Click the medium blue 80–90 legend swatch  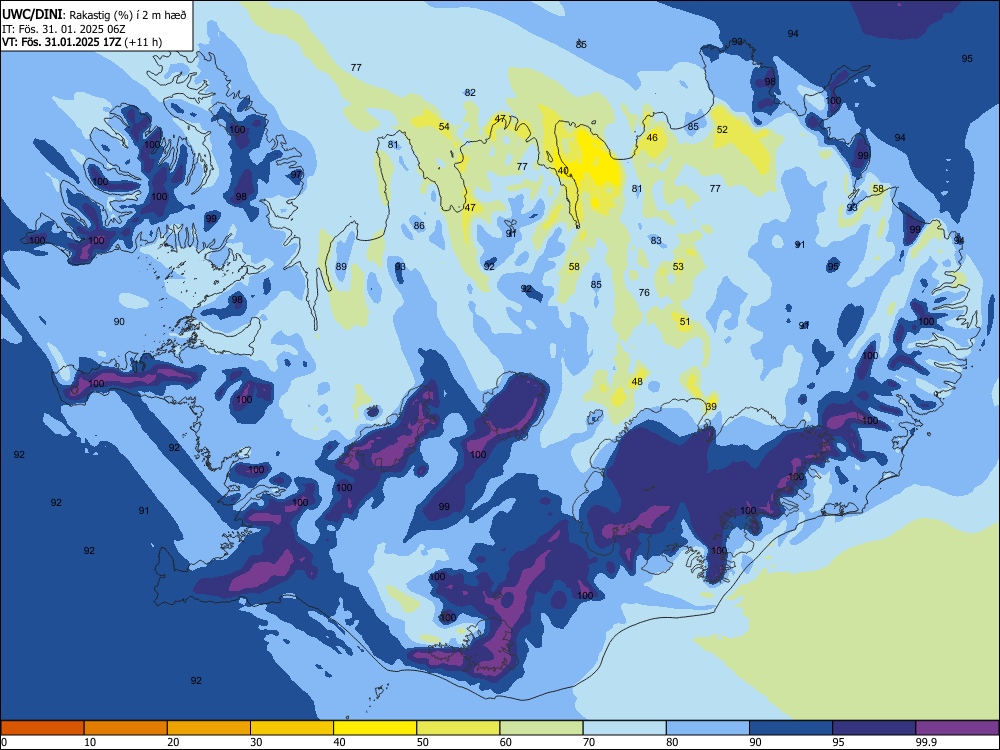(x=708, y=728)
